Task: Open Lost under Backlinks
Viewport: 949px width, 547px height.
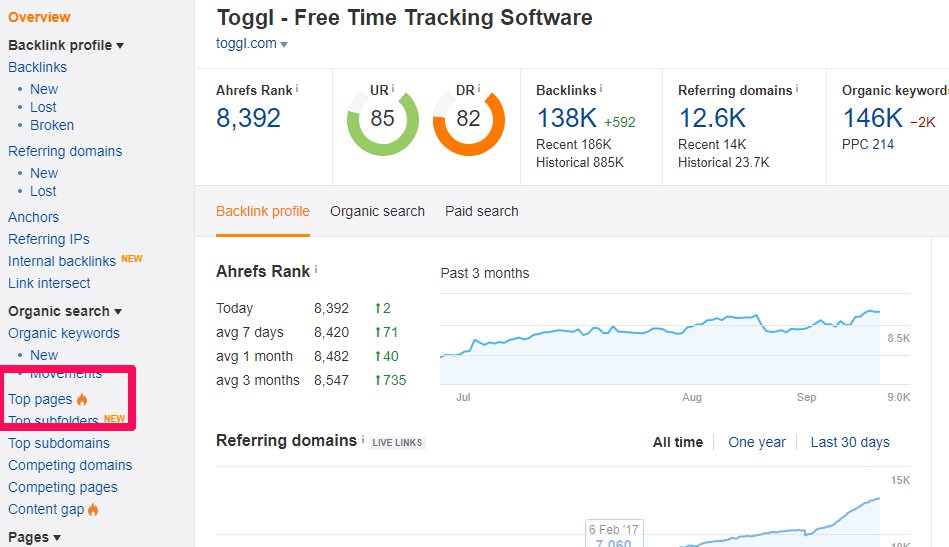Action: (43, 107)
